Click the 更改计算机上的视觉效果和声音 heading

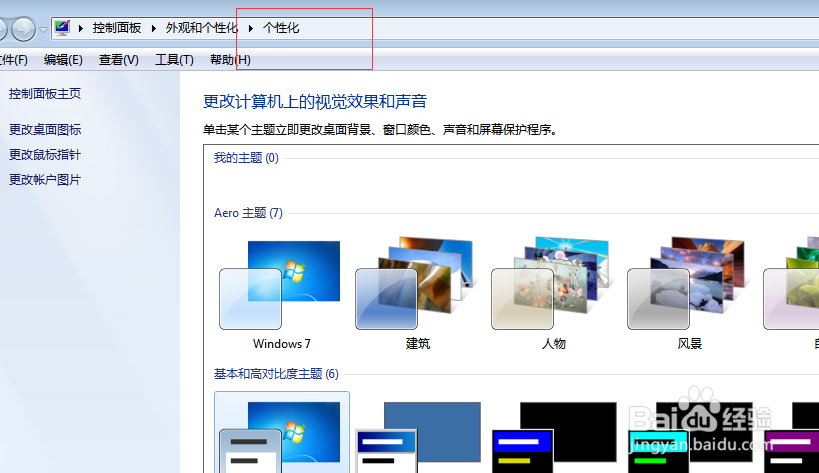click(315, 101)
